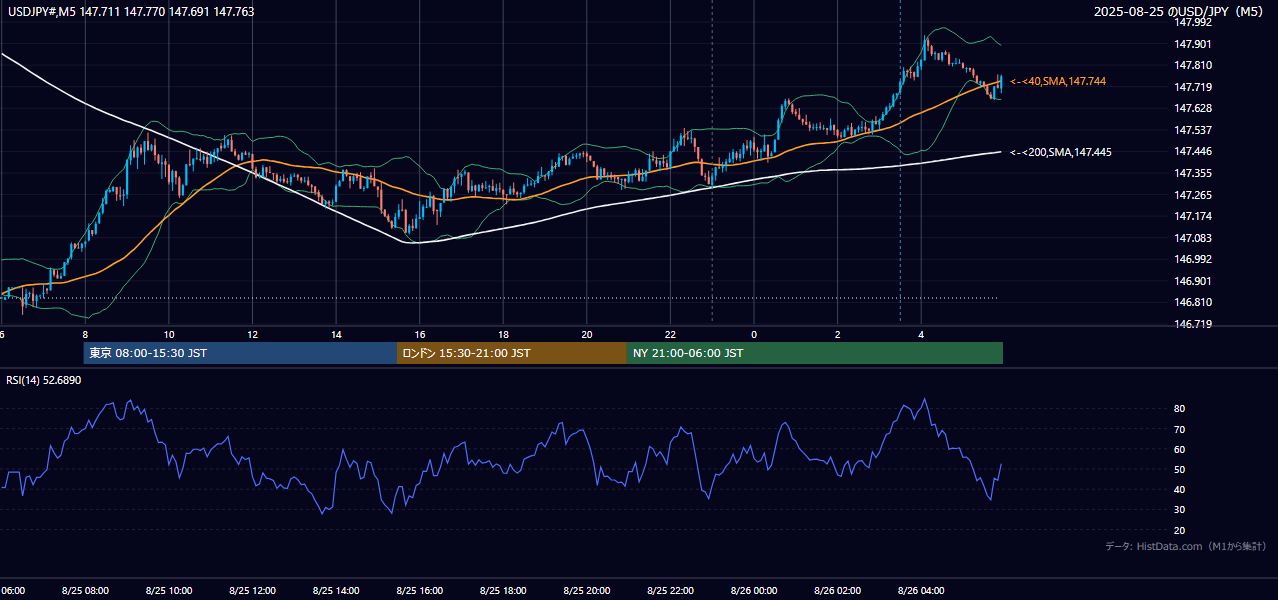
Task: Click the RSI 80 level label
Action: coord(1180,409)
